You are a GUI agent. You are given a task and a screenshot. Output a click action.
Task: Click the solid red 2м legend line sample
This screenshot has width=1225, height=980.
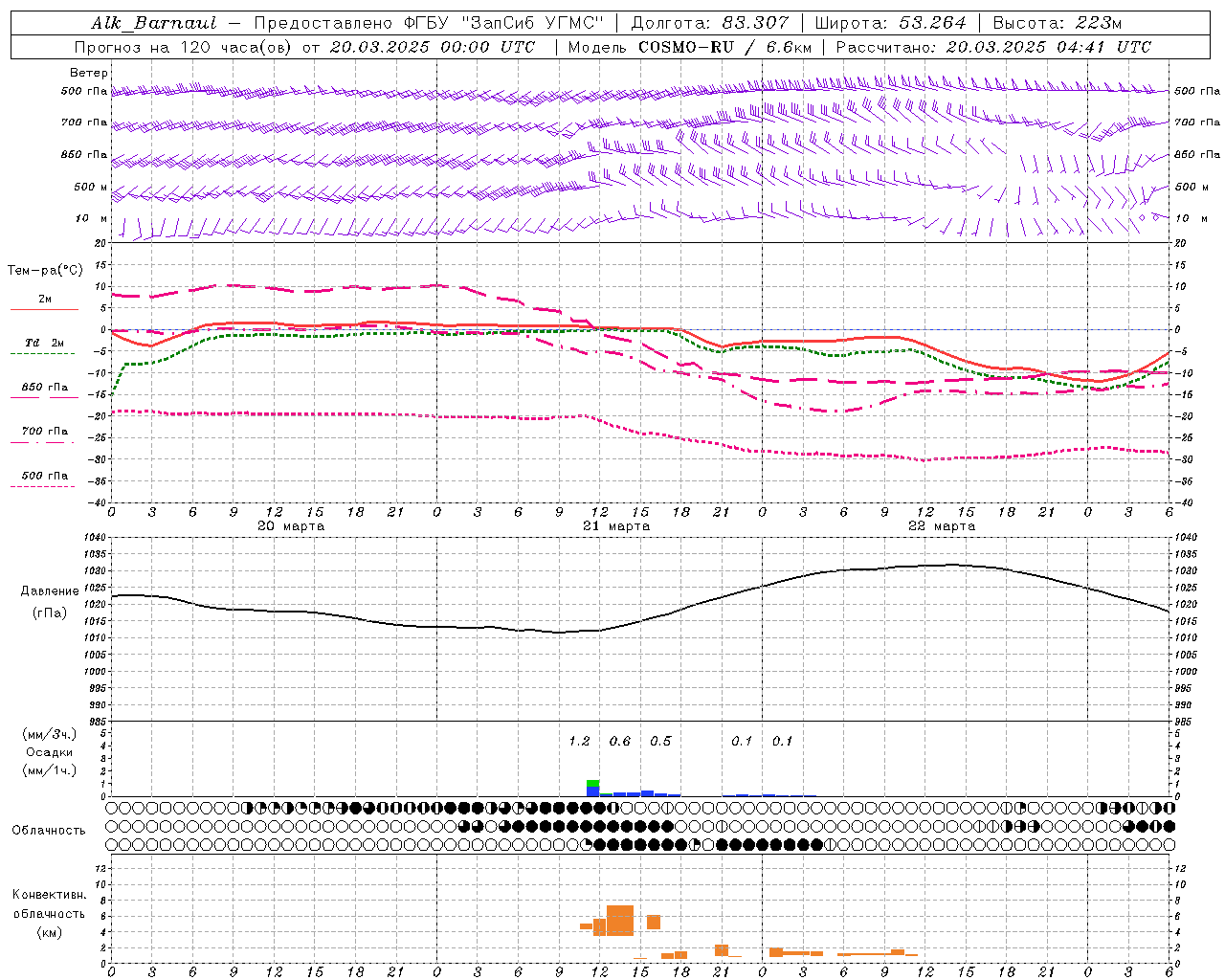44,309
